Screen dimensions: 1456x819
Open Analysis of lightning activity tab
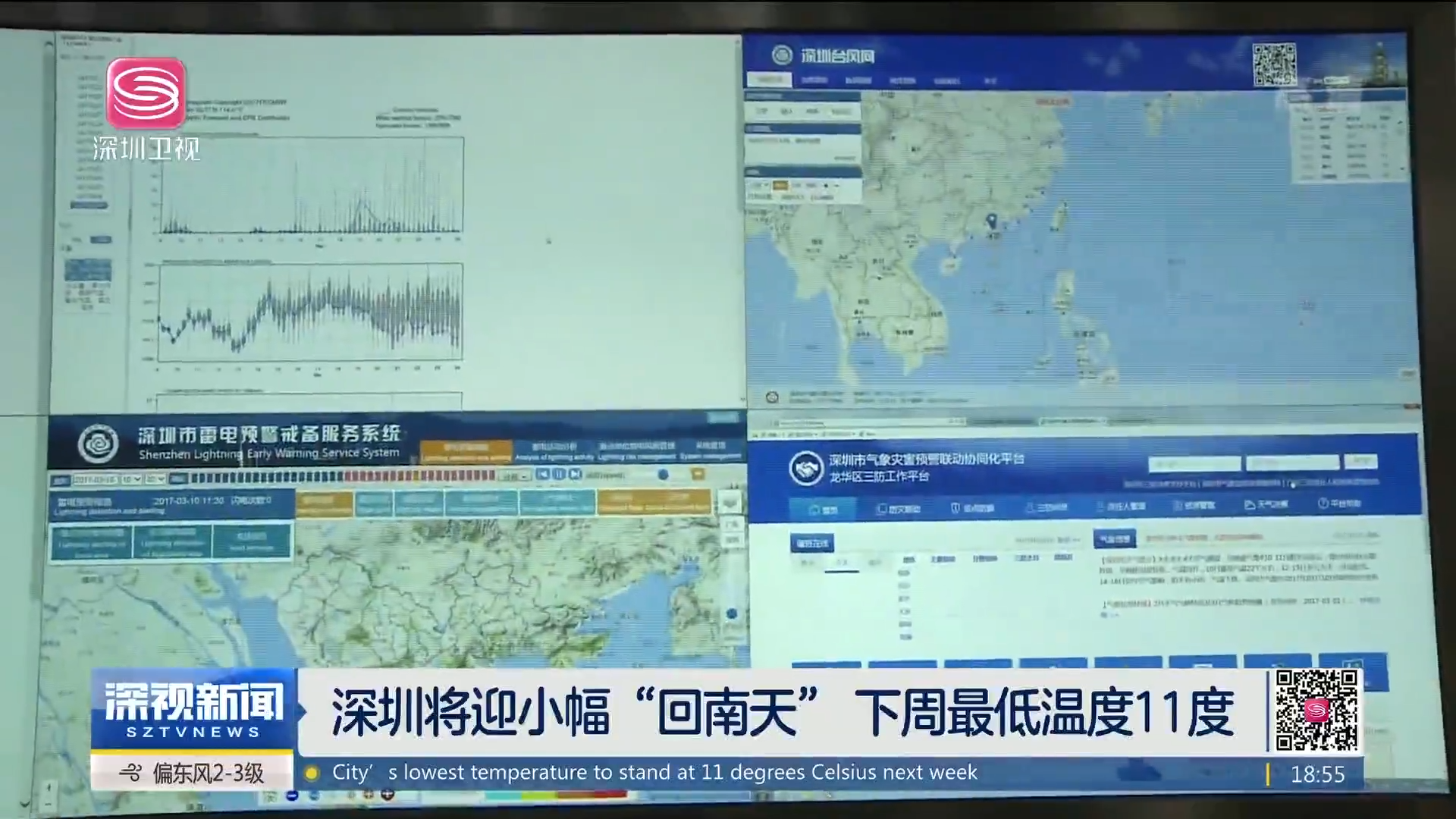point(554,451)
